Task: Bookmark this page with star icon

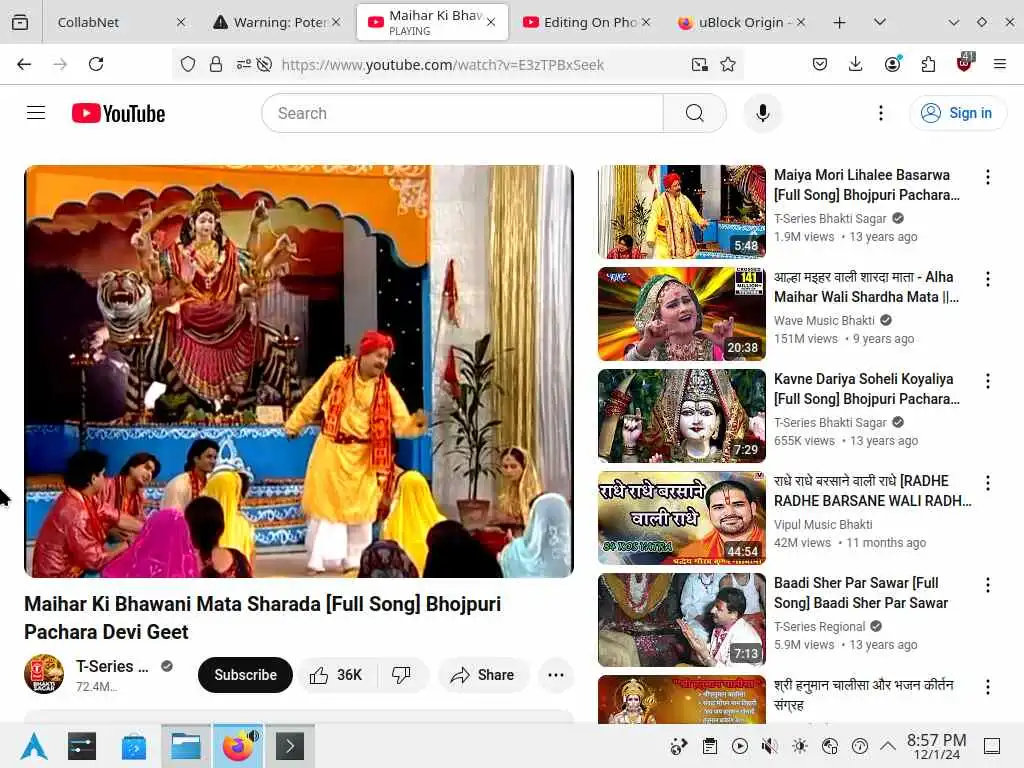Action: pyautogui.click(x=728, y=64)
